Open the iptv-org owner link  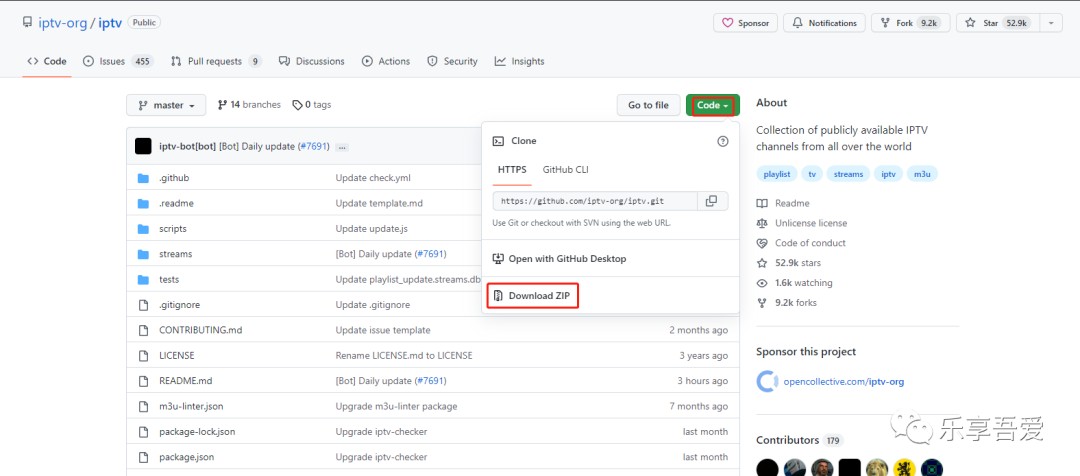pos(63,23)
